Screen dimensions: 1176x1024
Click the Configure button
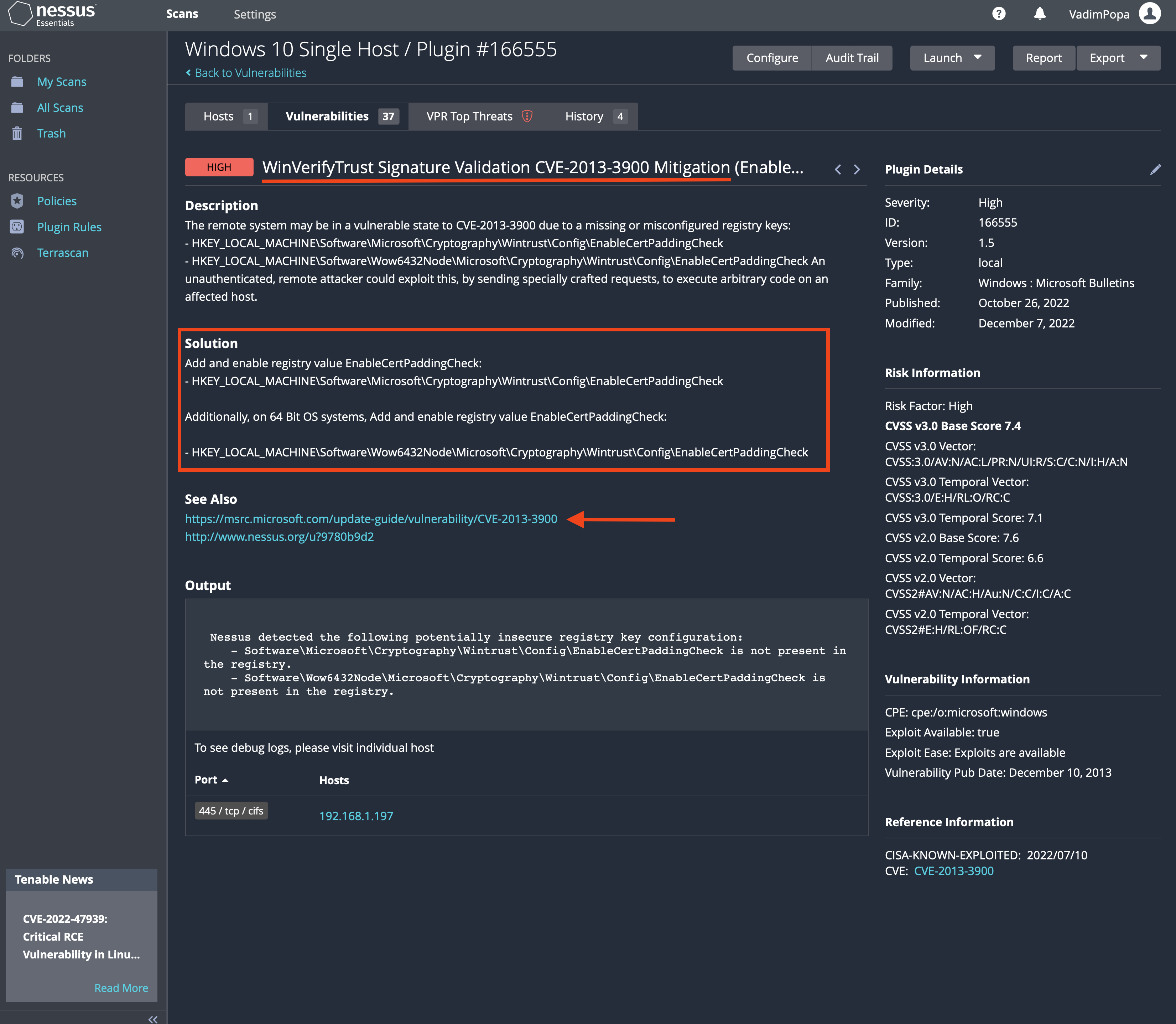[x=772, y=58]
